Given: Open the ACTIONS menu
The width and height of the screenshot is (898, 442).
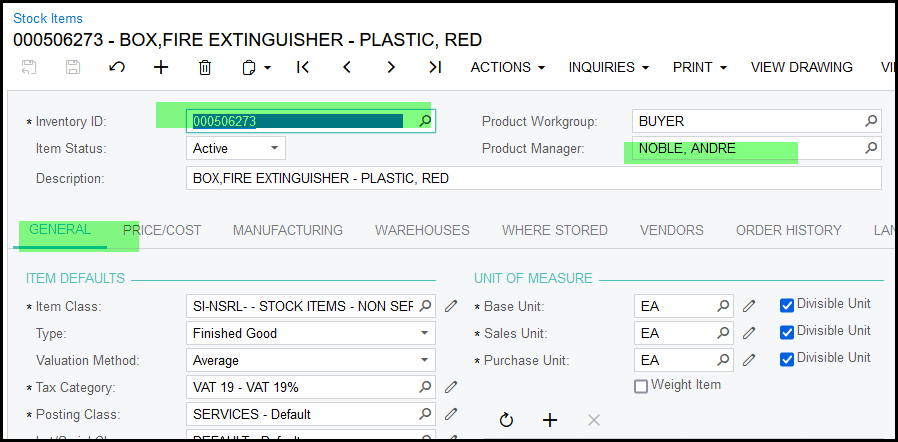Looking at the screenshot, I should pos(507,67).
